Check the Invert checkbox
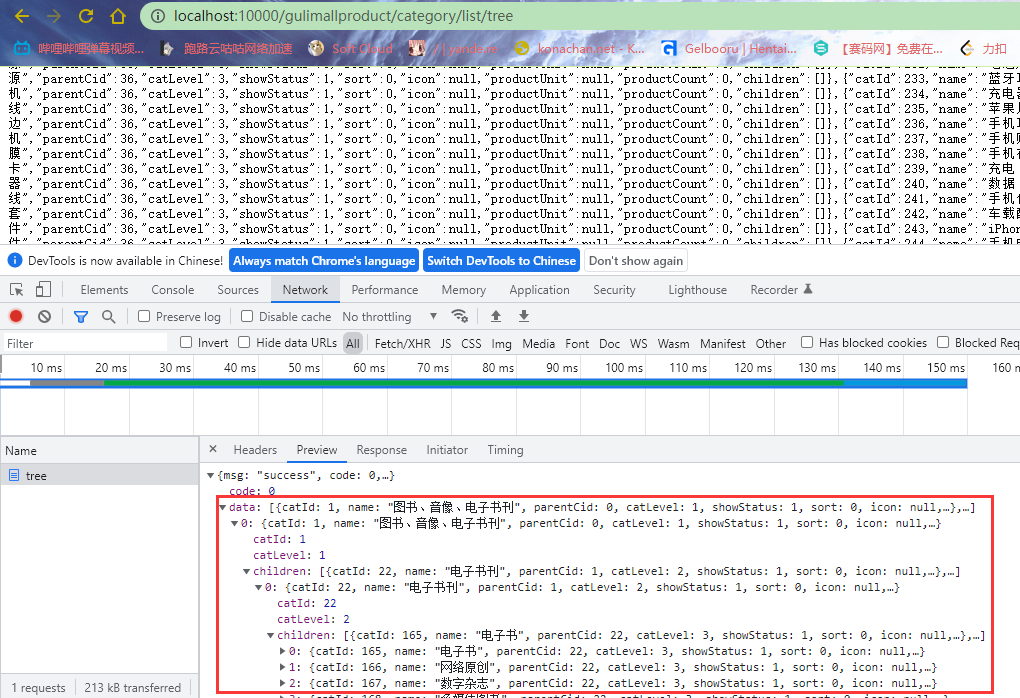Screen dimensions: 1020x698 (x=186, y=342)
